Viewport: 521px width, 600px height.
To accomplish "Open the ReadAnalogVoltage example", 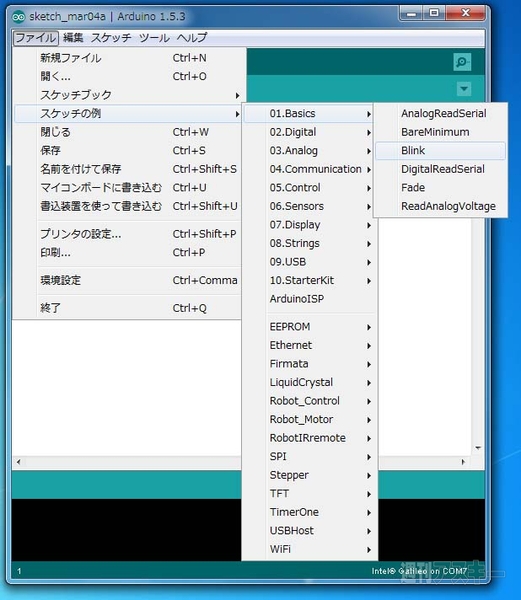I will [441, 206].
